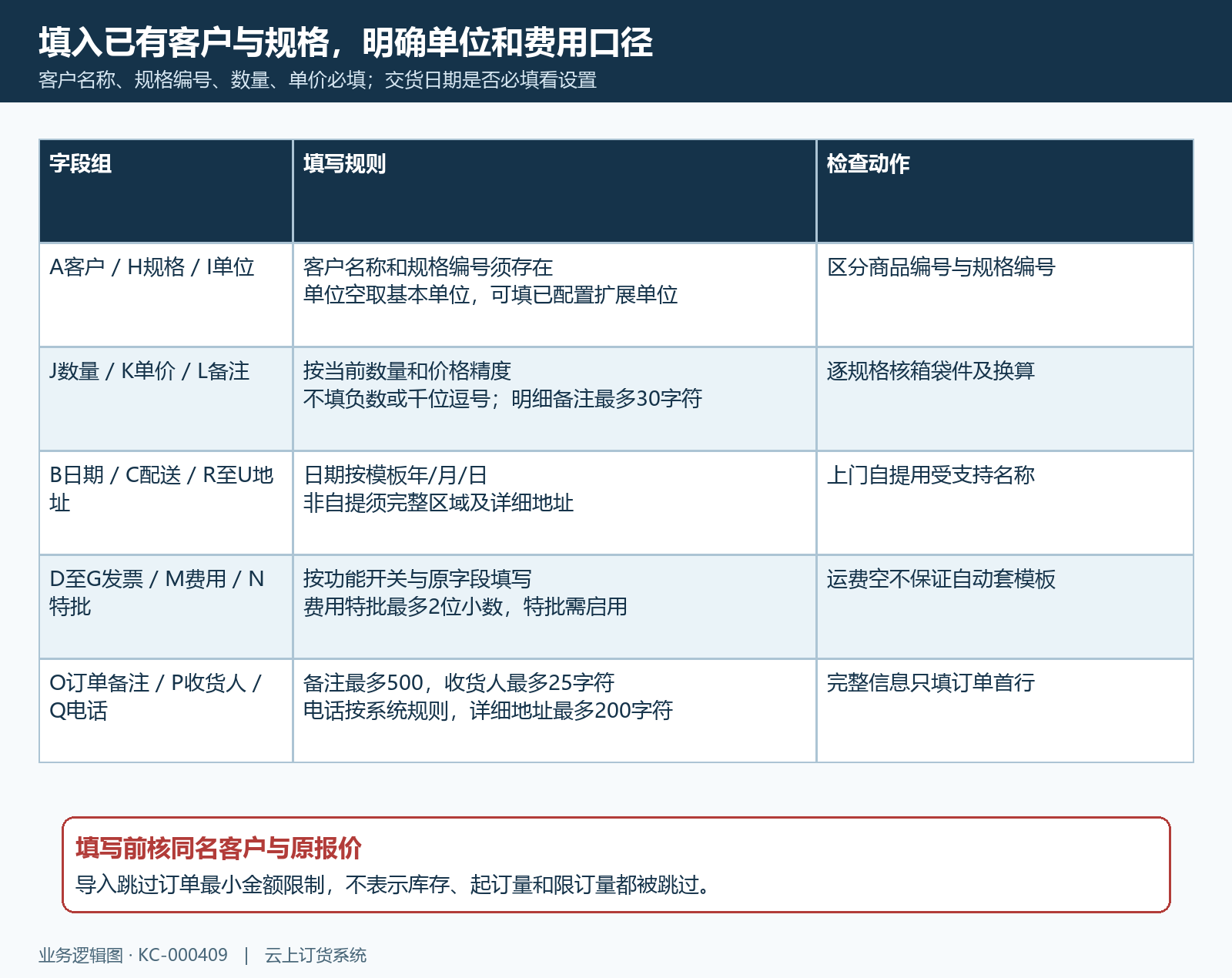Select the cell "上门自提用受支持名称"
The width and height of the screenshot is (1232, 978).
click(1005, 503)
